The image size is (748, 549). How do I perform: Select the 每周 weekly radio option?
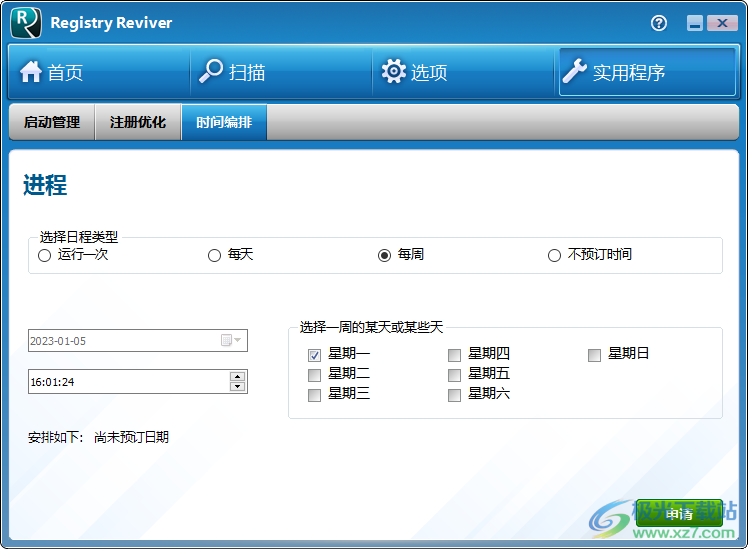tap(401, 255)
